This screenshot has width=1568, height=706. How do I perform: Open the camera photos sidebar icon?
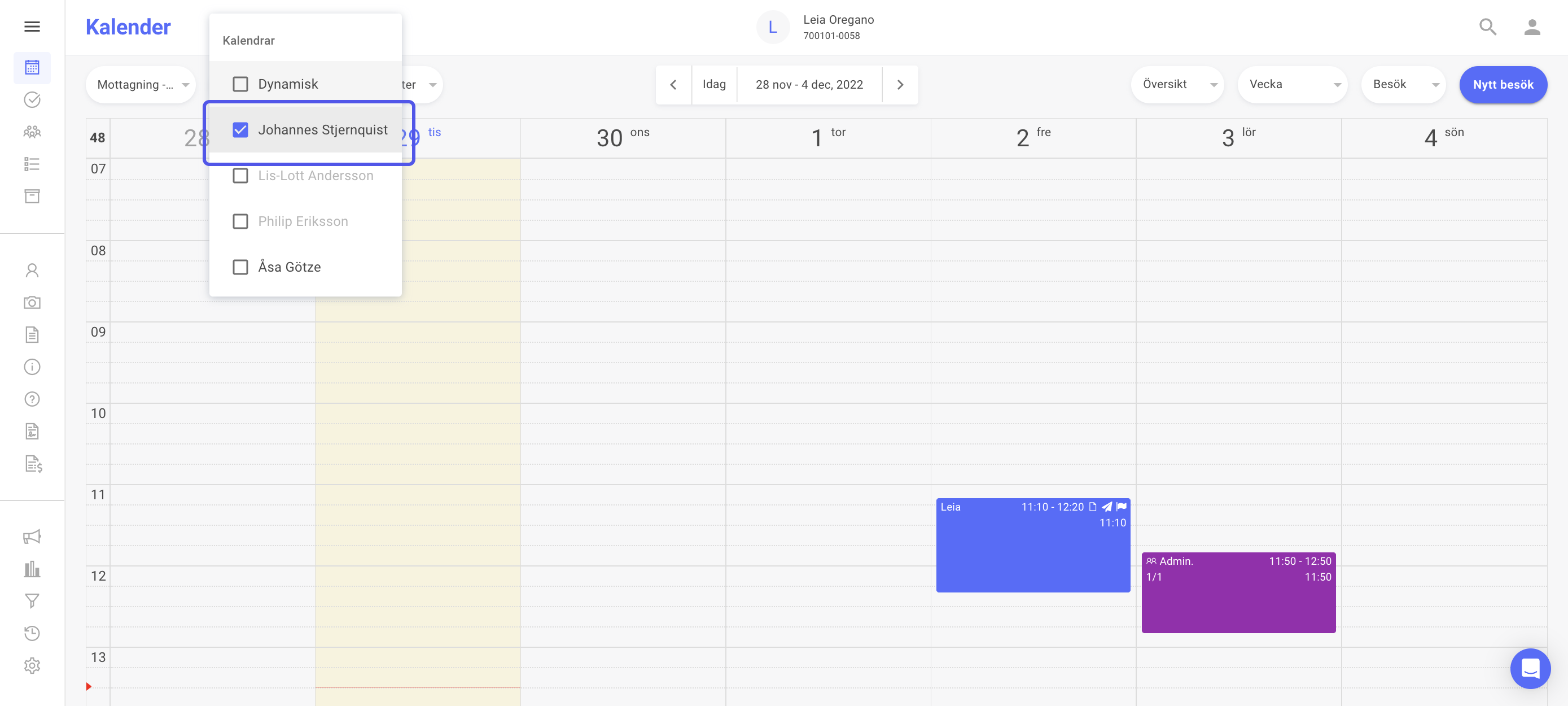32,303
